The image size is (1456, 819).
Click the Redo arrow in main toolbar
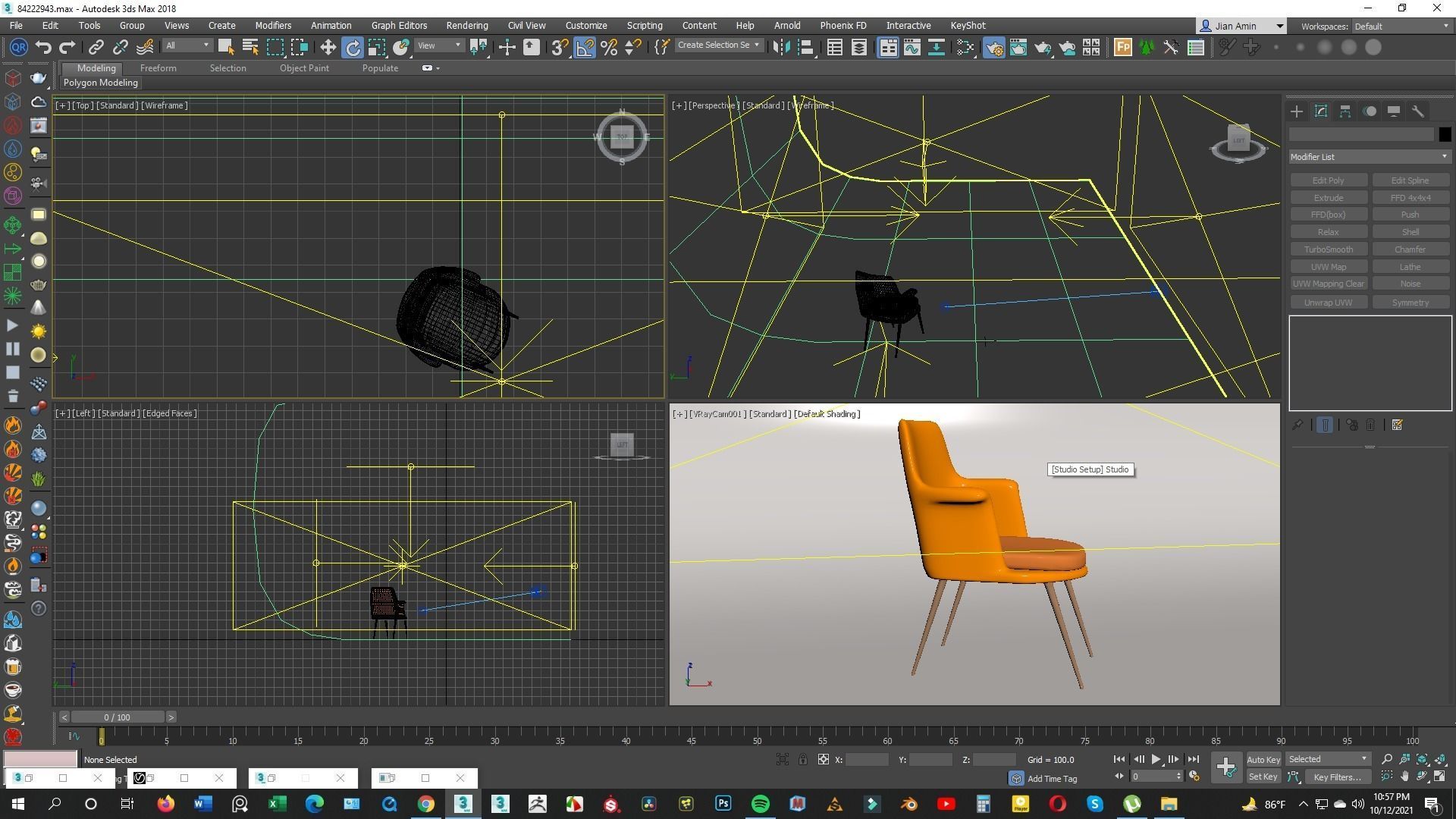67,47
